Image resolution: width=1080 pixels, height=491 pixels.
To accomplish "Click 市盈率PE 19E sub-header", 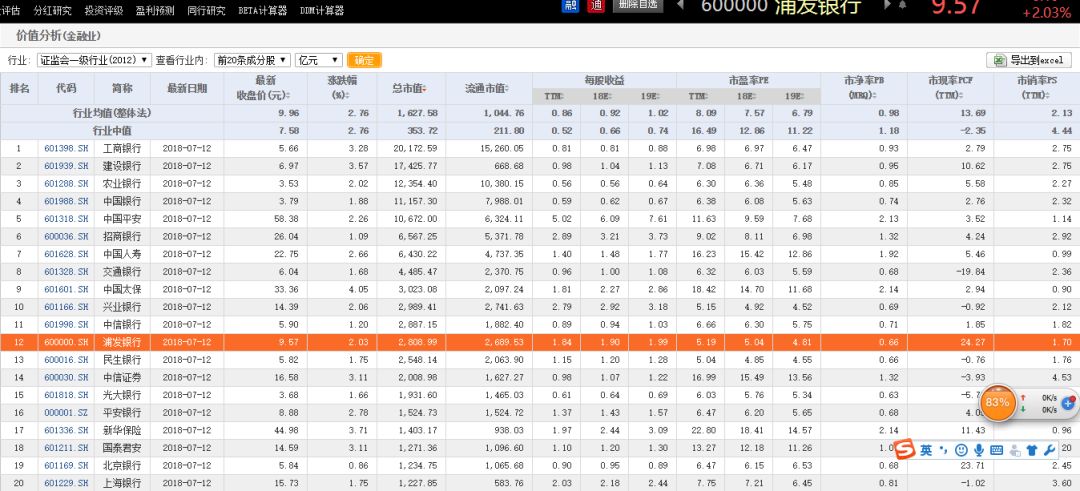I will pos(793,96).
